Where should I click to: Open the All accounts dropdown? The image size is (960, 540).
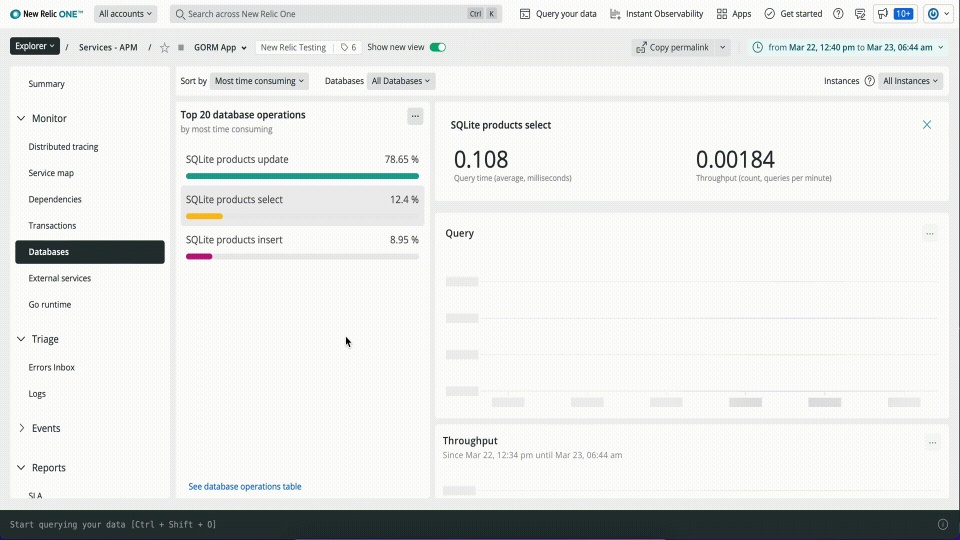(x=126, y=13)
